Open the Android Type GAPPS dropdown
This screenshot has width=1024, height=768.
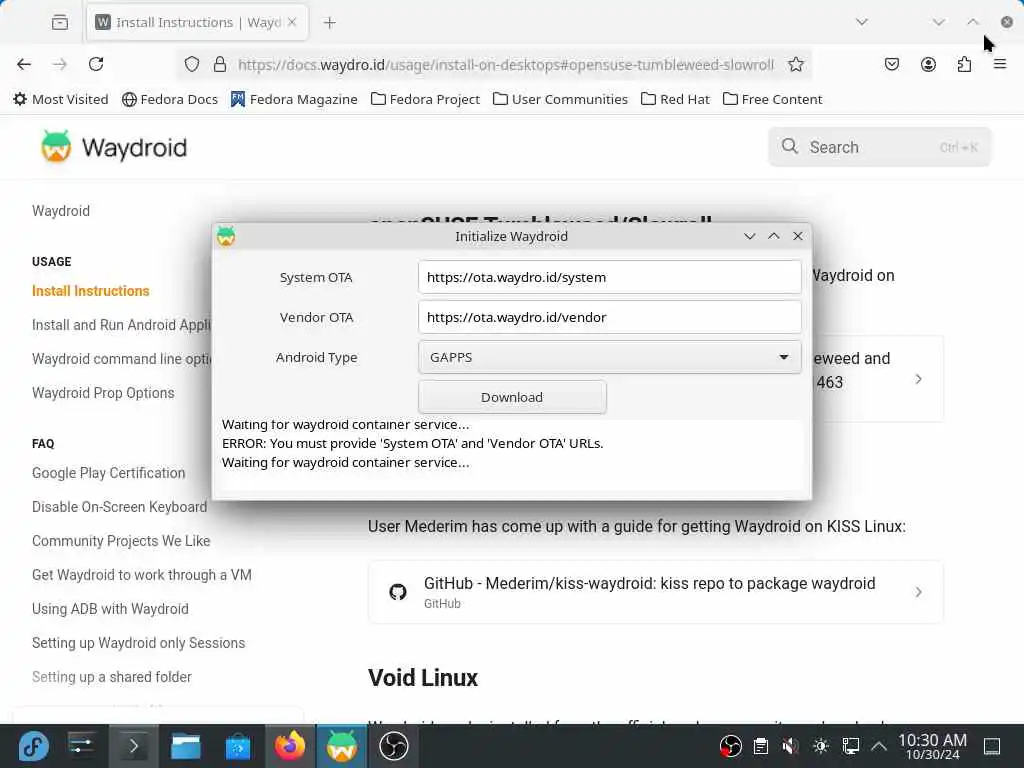(x=609, y=357)
